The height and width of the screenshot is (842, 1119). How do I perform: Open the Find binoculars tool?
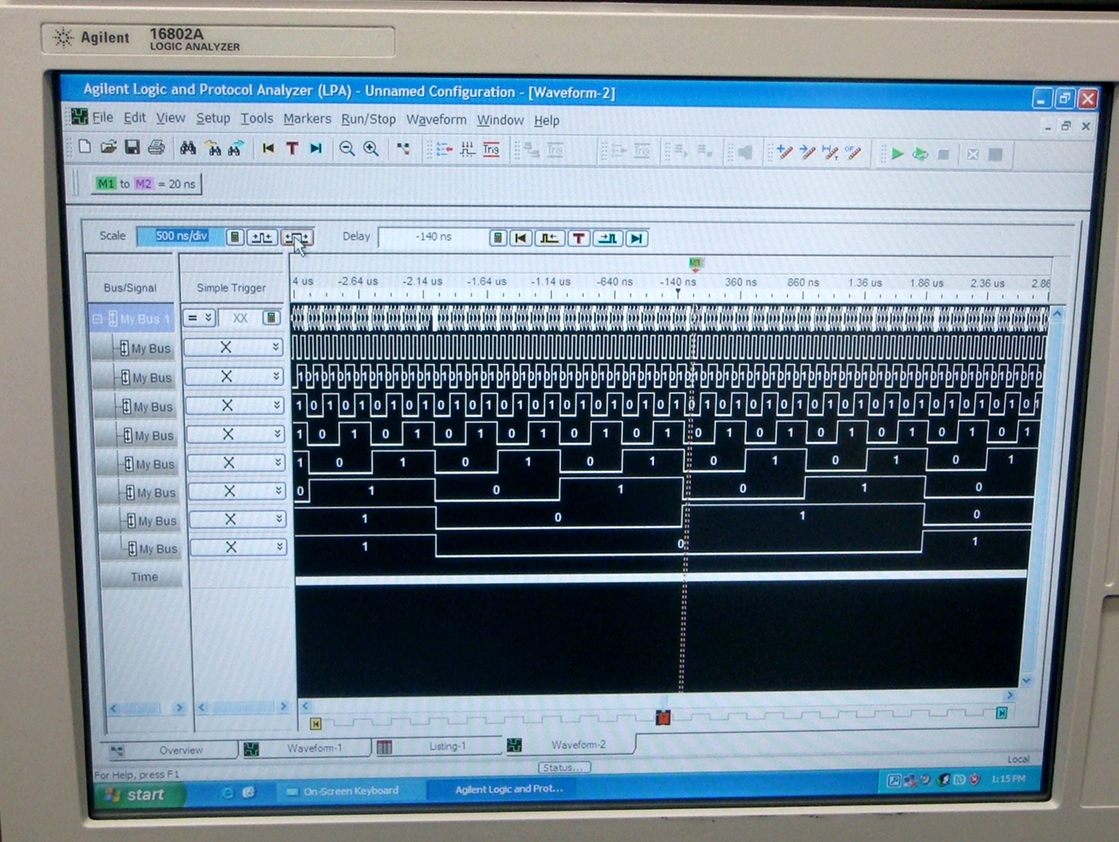(188, 148)
